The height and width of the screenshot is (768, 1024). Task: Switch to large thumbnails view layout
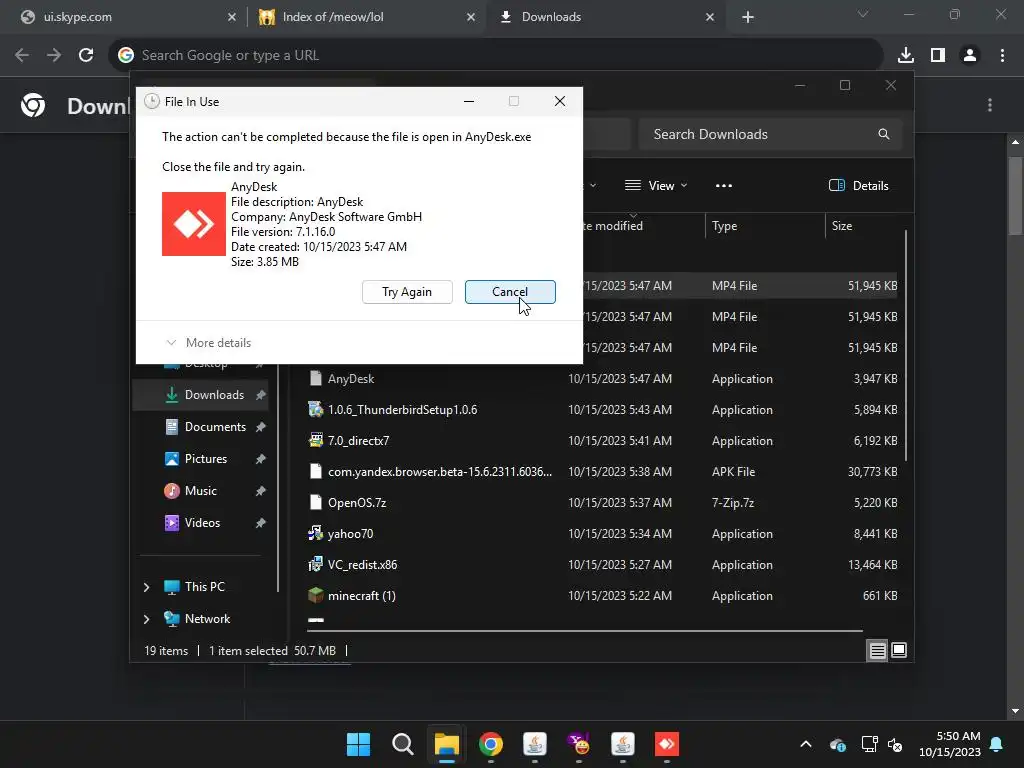click(899, 650)
